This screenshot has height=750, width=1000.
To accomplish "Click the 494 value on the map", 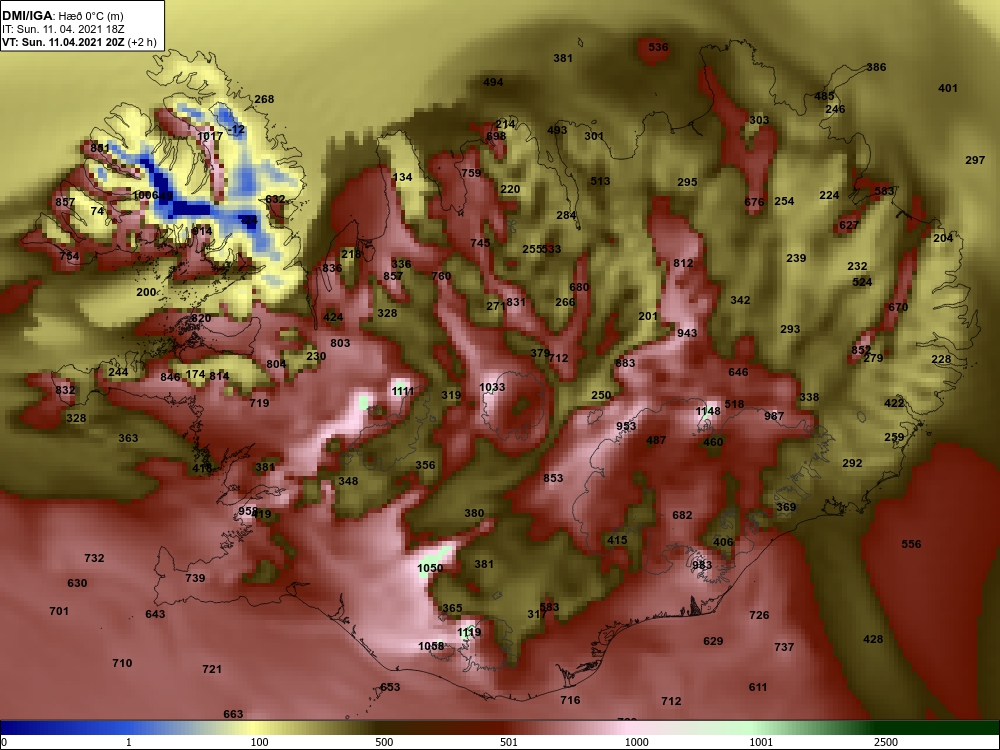I will click(x=493, y=82).
